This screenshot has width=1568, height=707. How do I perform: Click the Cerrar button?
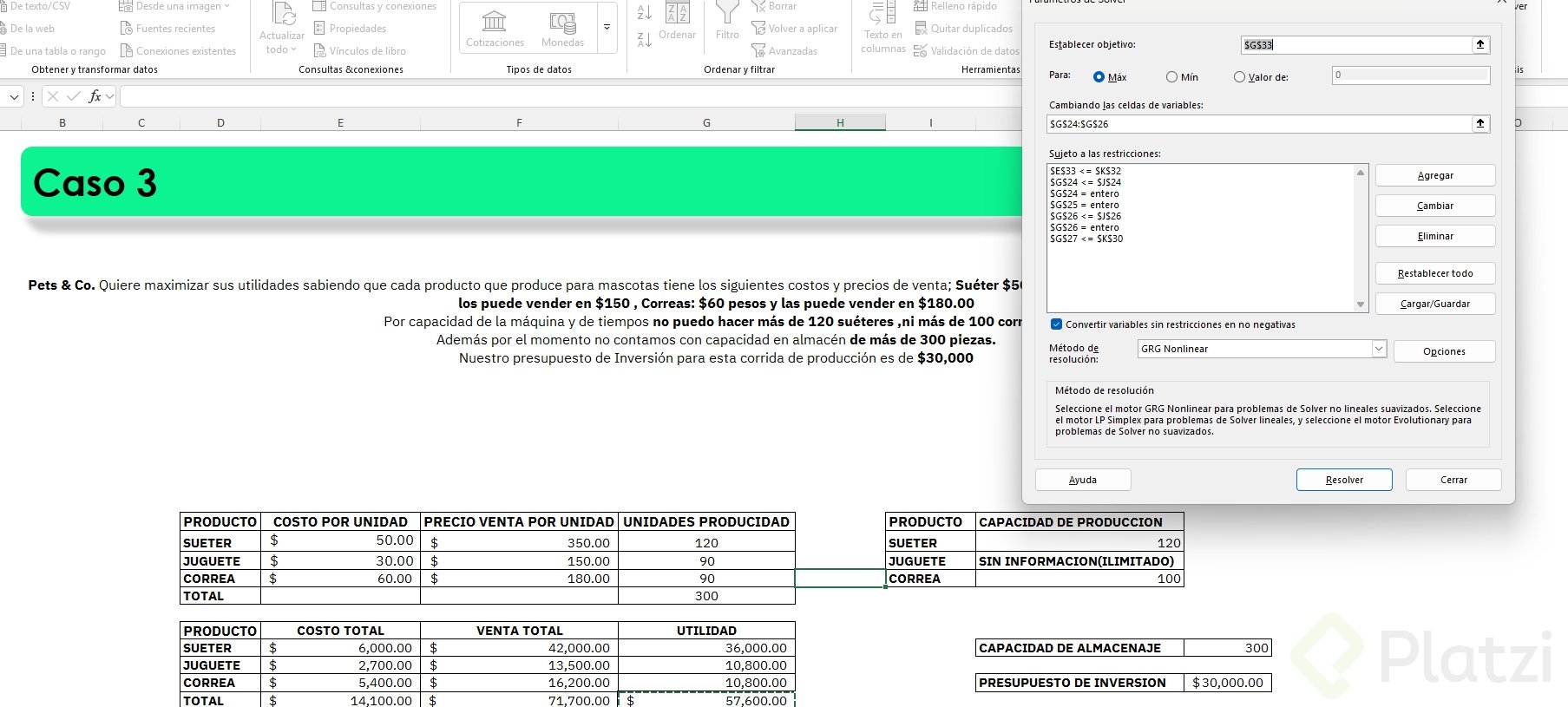[1453, 480]
